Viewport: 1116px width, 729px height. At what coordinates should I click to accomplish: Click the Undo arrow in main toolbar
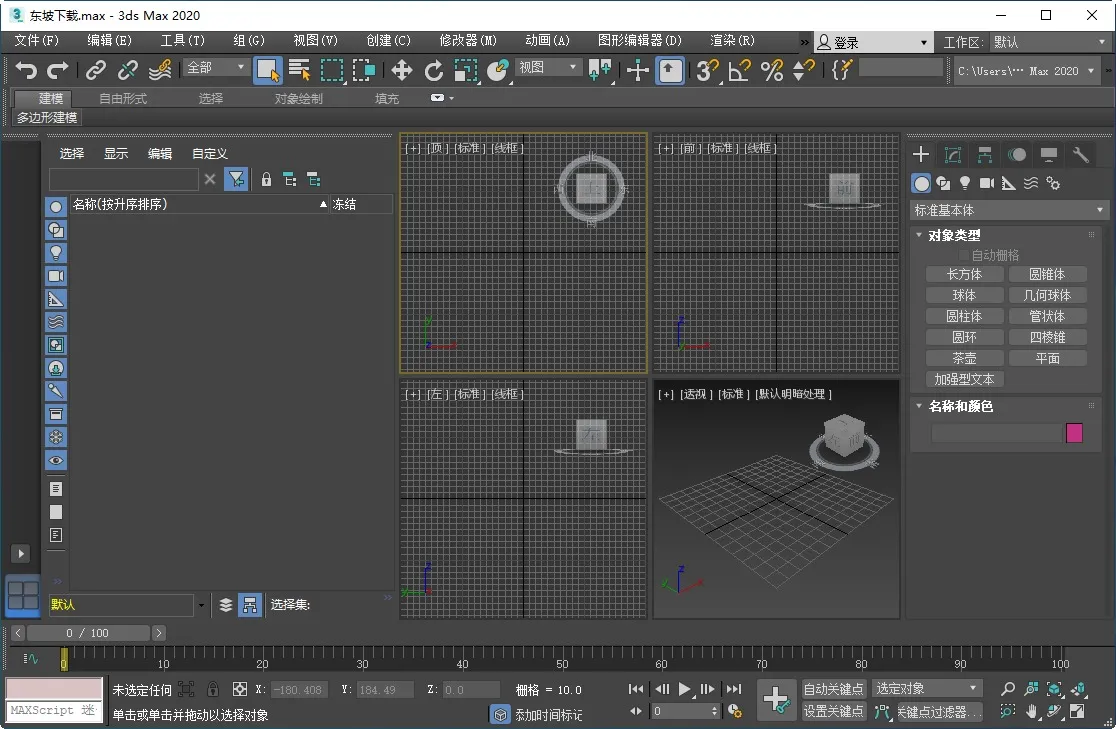(26, 70)
